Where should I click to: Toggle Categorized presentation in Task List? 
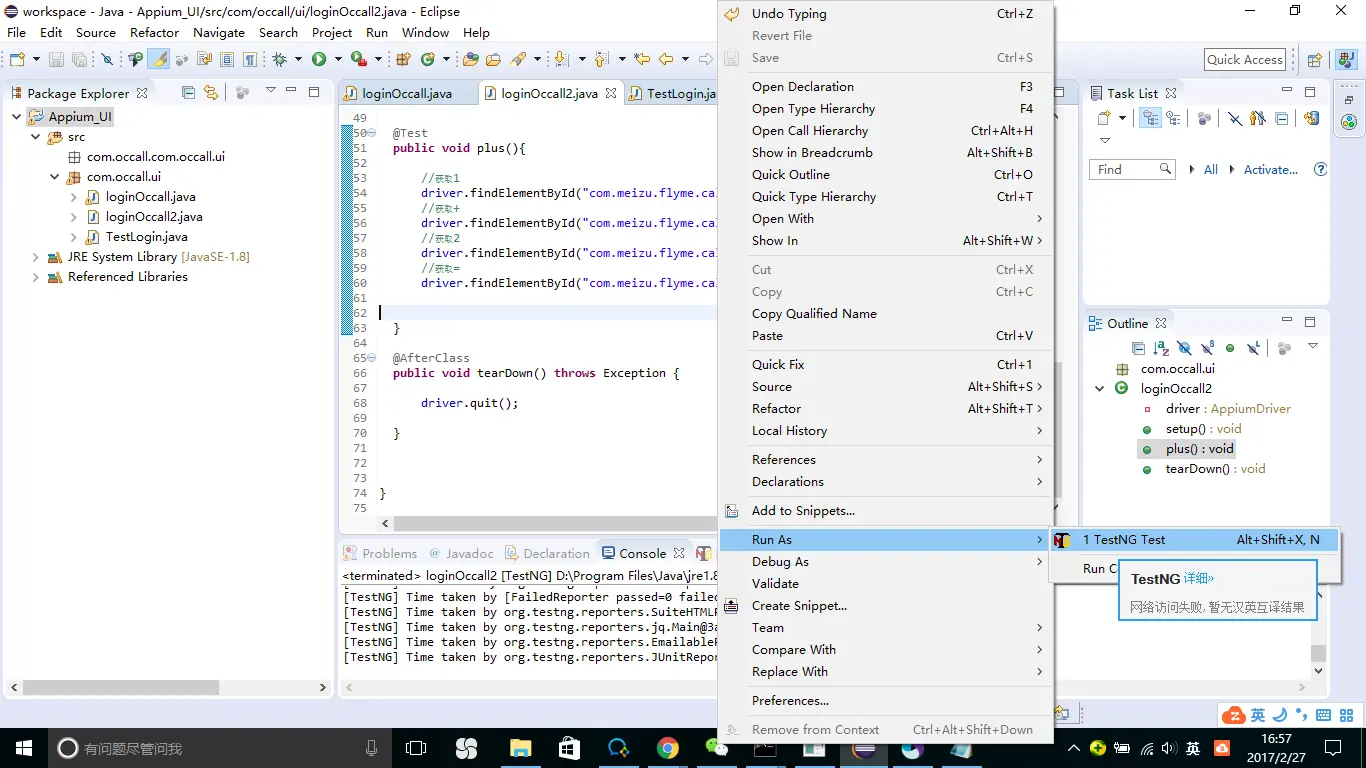point(1151,118)
